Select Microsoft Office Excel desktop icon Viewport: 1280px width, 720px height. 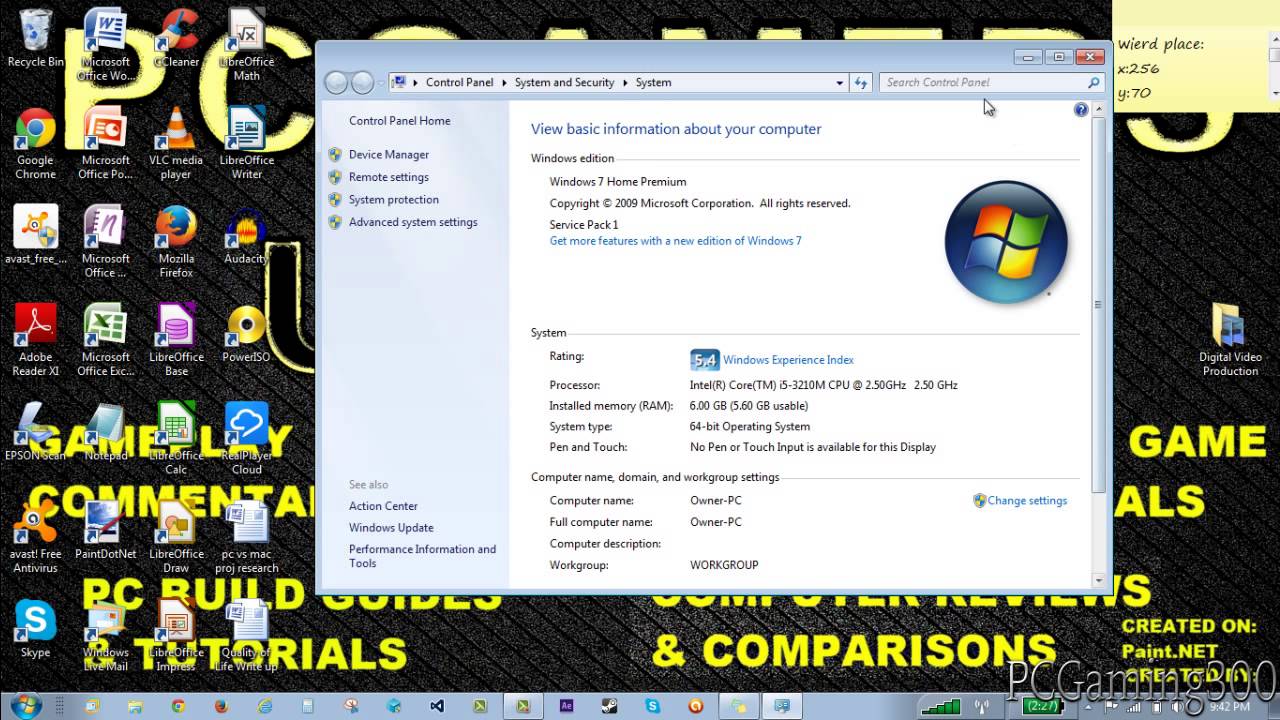[x=105, y=340]
